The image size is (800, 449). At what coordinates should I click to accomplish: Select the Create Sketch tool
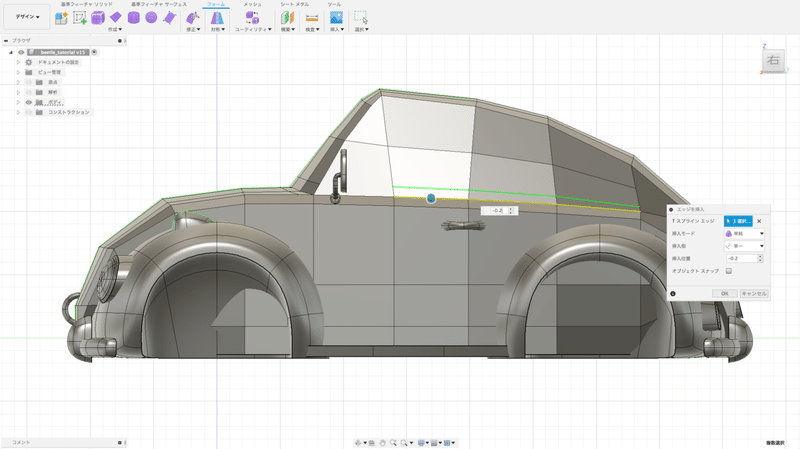(x=79, y=17)
